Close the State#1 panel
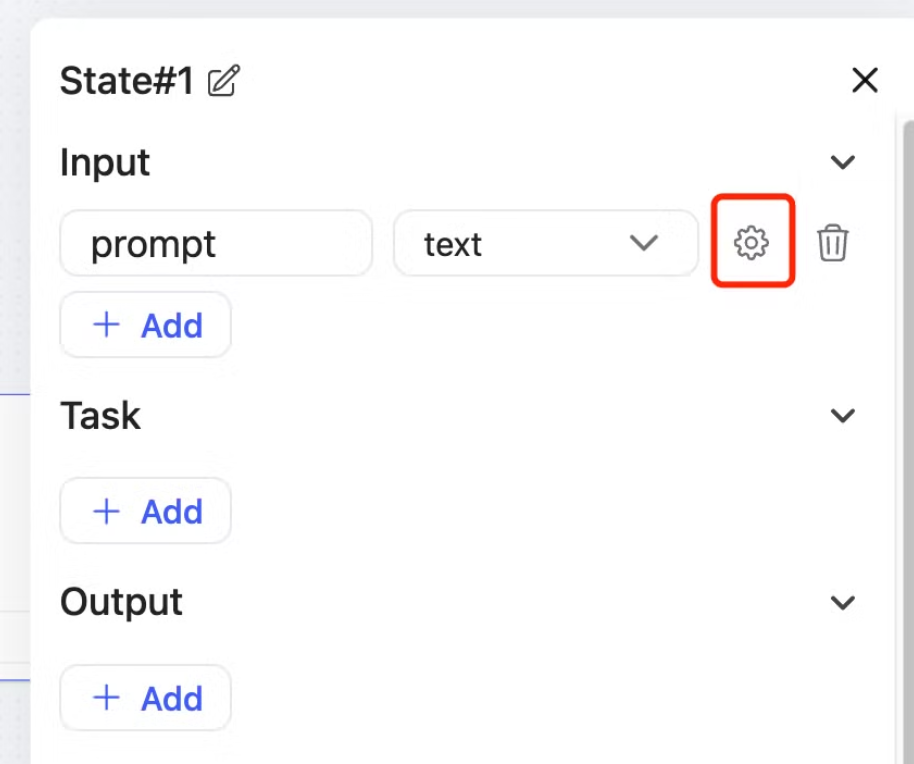 [864, 80]
